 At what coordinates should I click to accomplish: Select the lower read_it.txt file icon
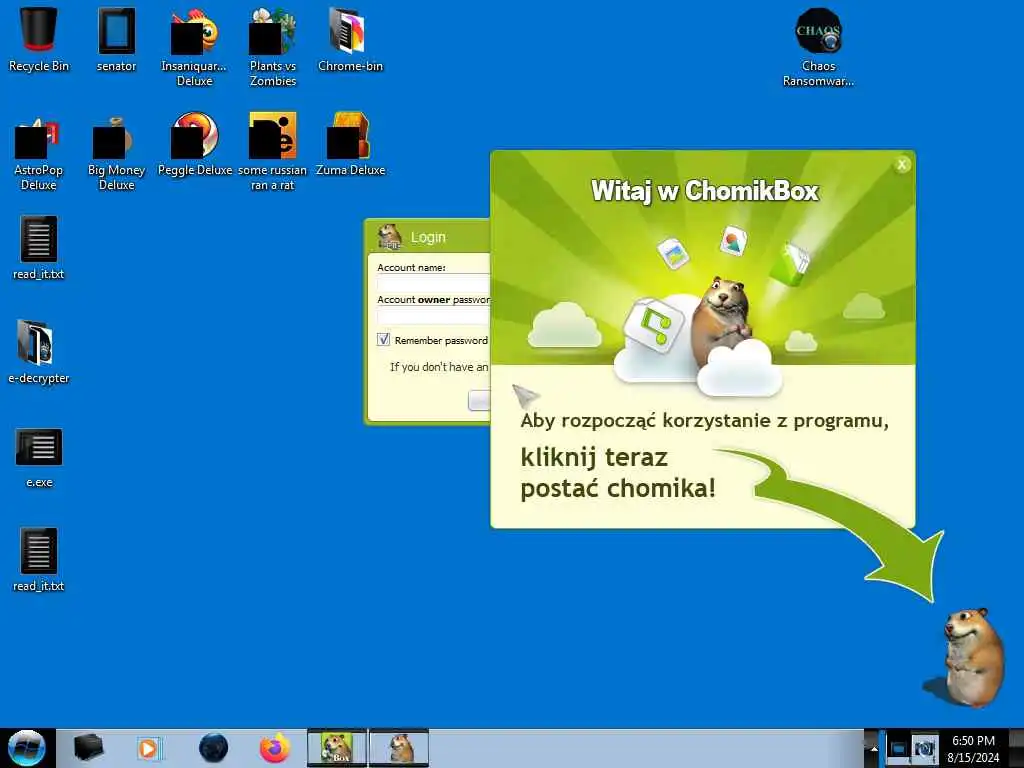(x=39, y=560)
